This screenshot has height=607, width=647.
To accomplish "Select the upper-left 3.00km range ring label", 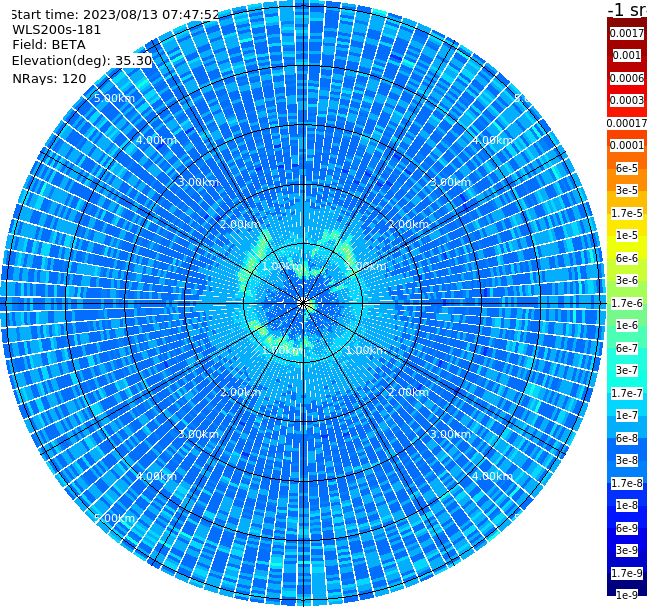I will tap(198, 182).
